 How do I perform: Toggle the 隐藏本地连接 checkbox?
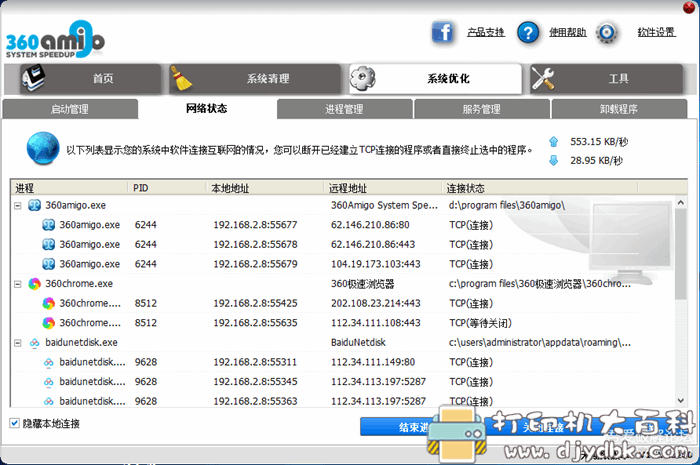(14, 423)
